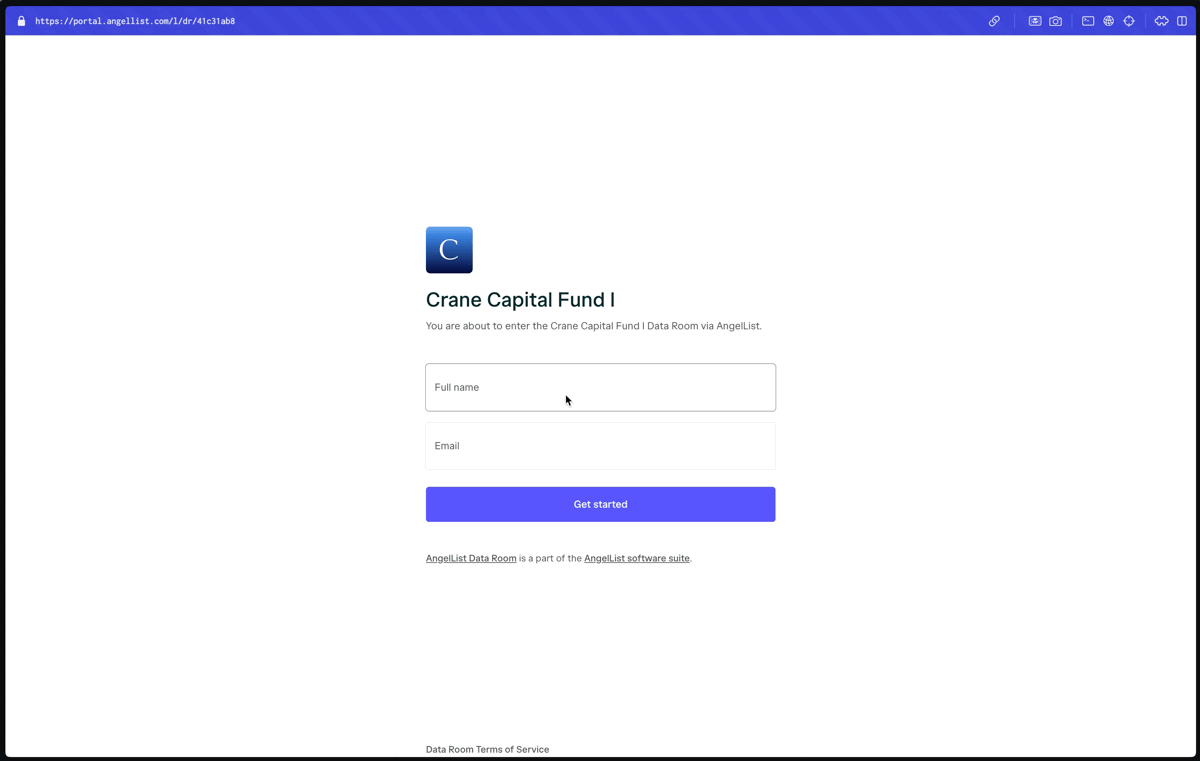
Task: Take a screenshot using the camera icon
Action: [1056, 20]
